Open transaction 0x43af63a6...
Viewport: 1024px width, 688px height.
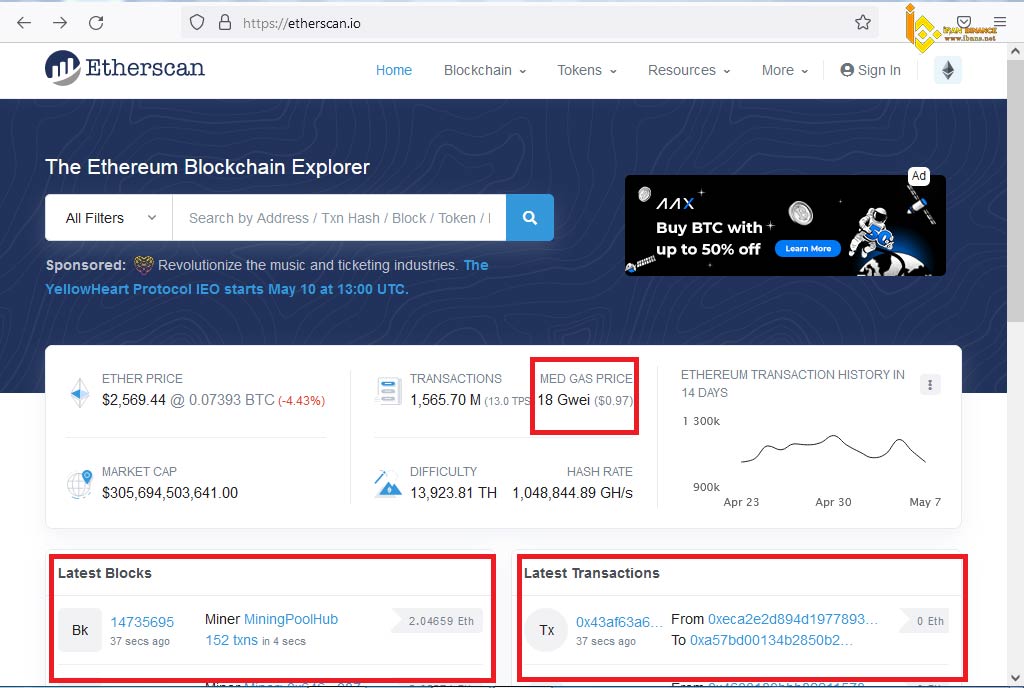point(619,622)
